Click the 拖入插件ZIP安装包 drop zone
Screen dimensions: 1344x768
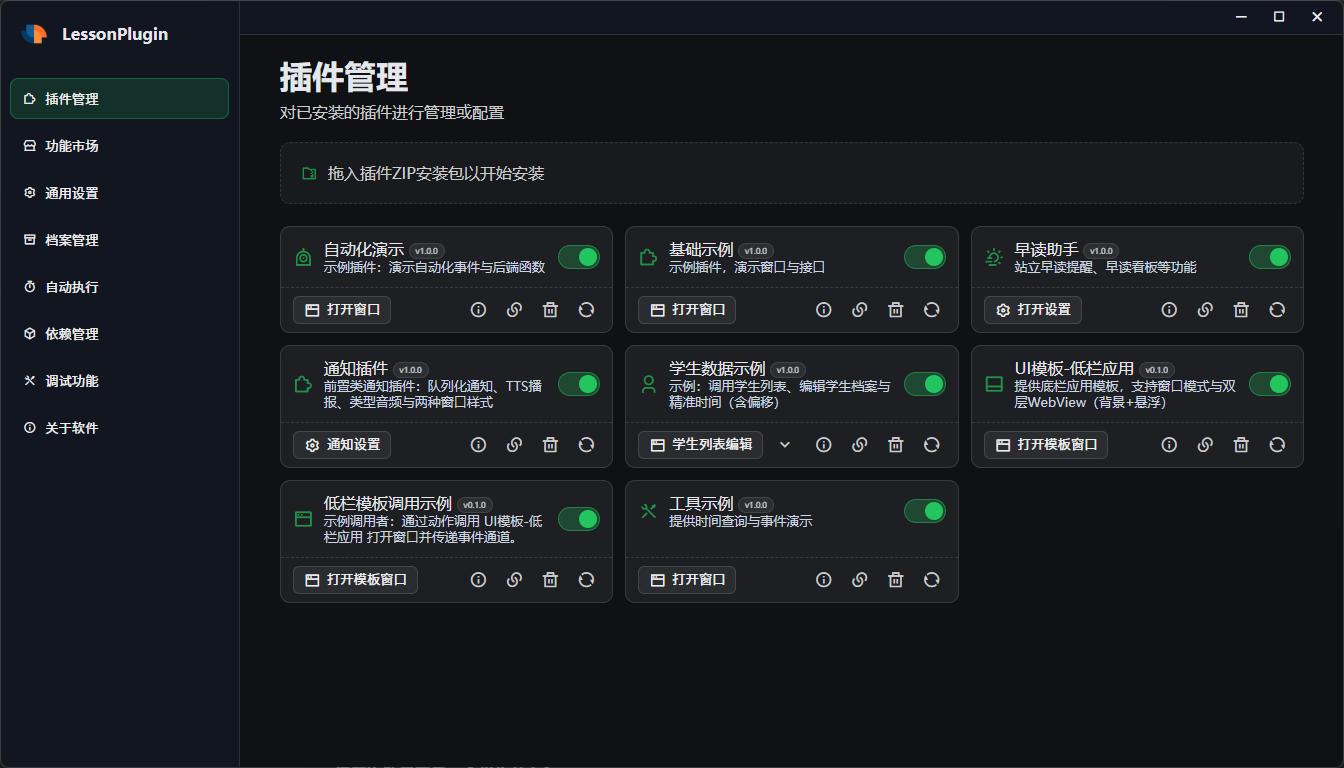(791, 173)
